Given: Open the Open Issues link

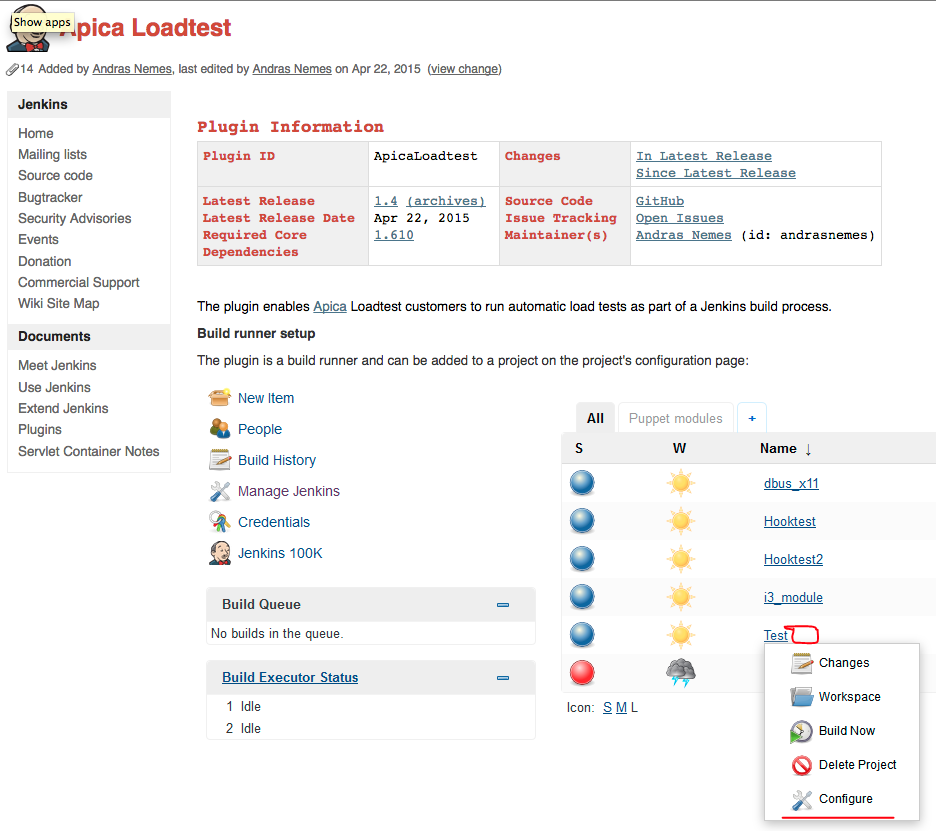Looking at the screenshot, I should click(679, 218).
